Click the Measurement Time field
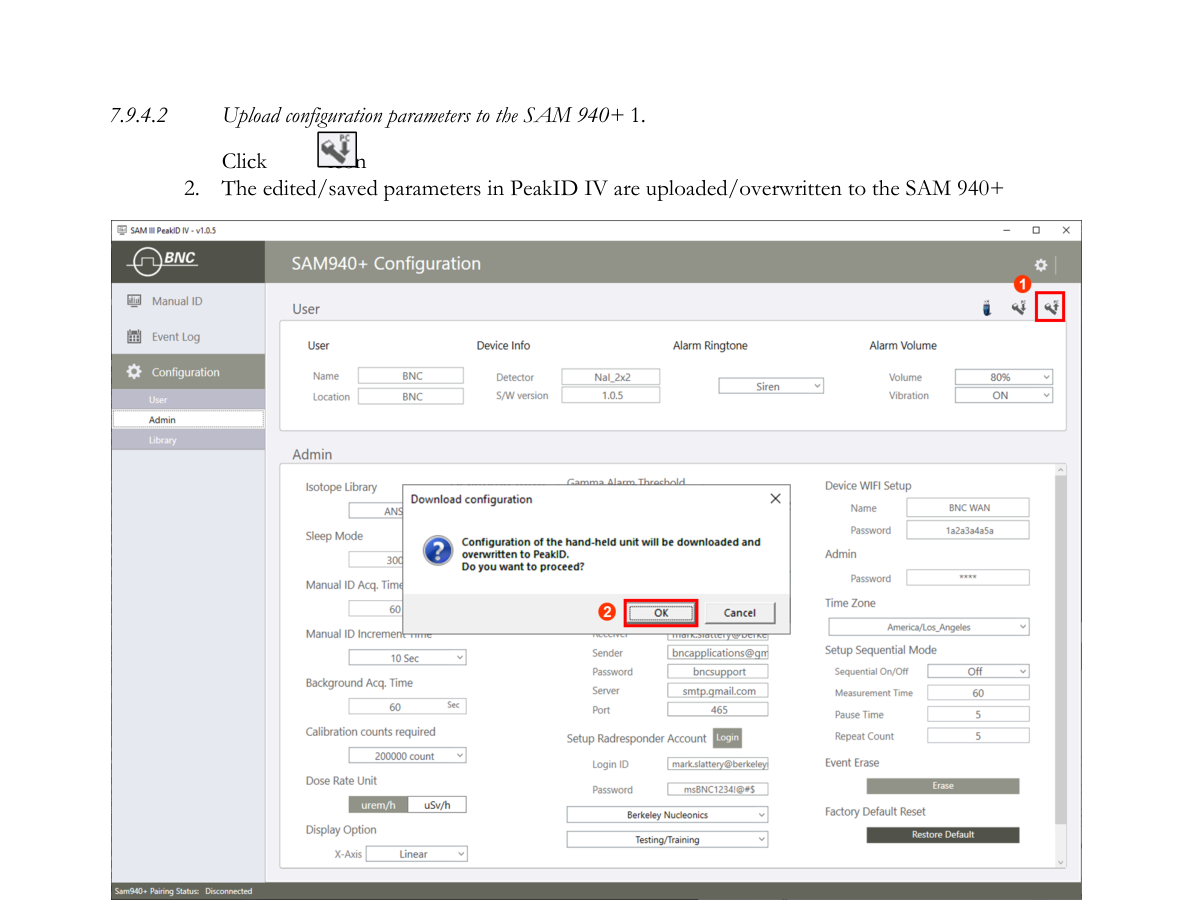Screen dimensions: 1193x913 coord(978,693)
